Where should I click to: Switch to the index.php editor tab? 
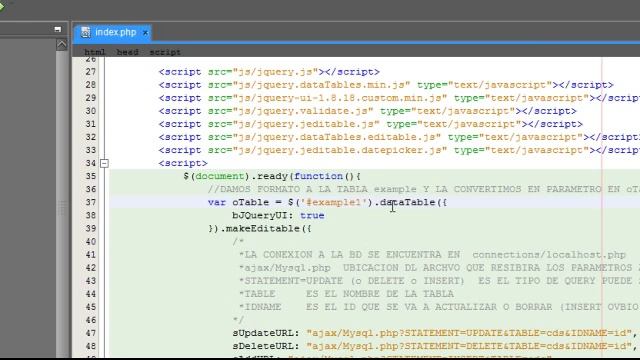click(x=113, y=32)
